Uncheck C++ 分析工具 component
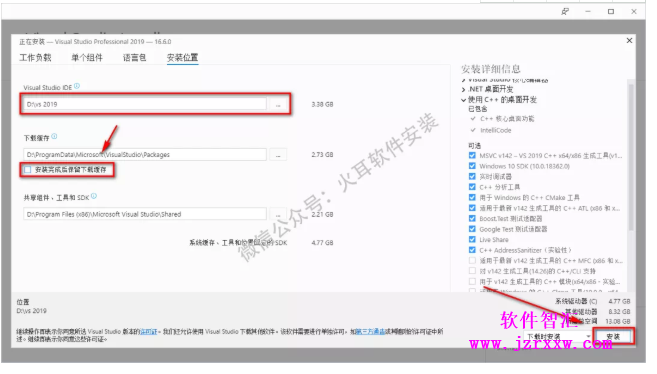 click(472, 187)
